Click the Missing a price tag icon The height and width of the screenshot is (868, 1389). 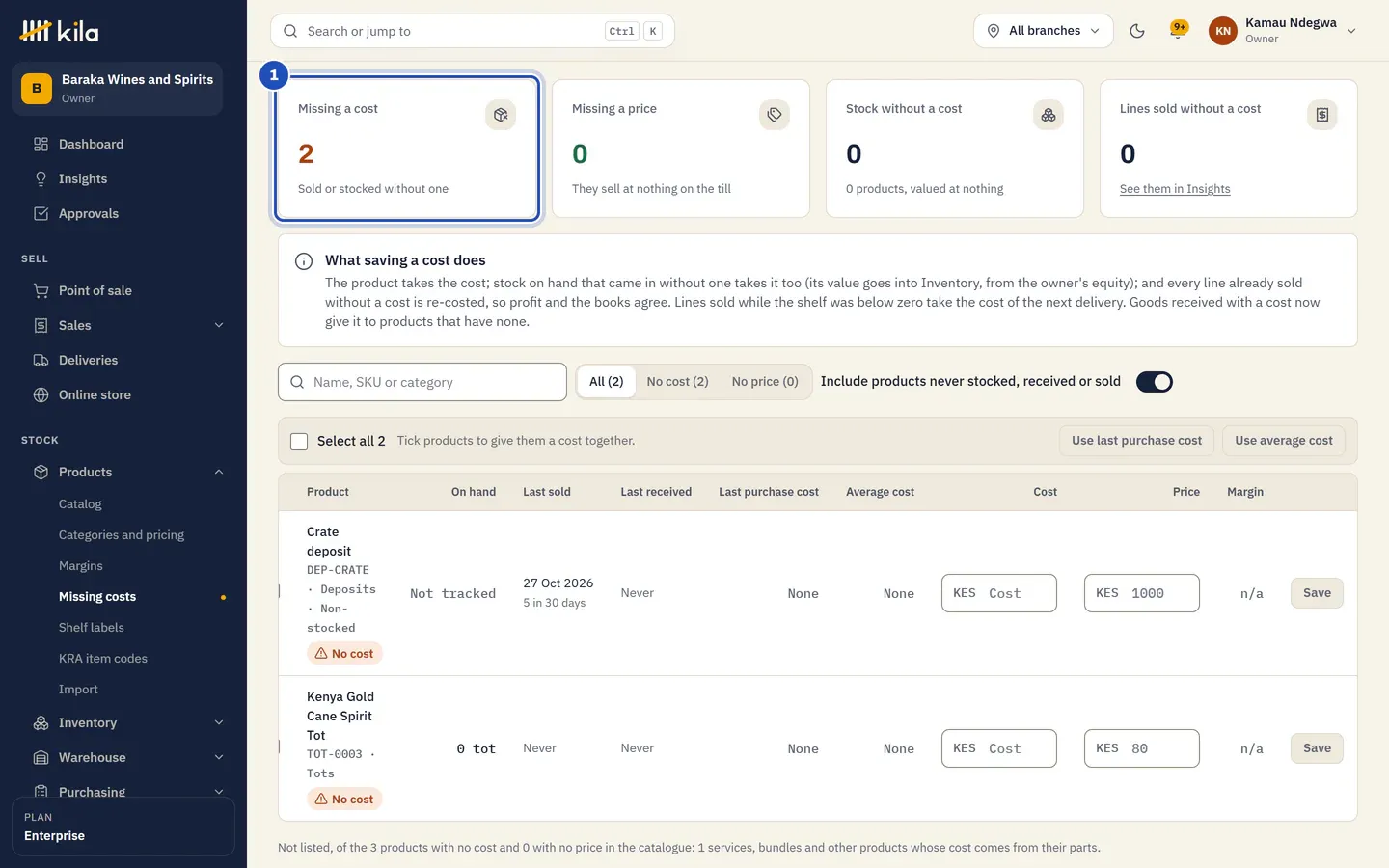pos(775,115)
